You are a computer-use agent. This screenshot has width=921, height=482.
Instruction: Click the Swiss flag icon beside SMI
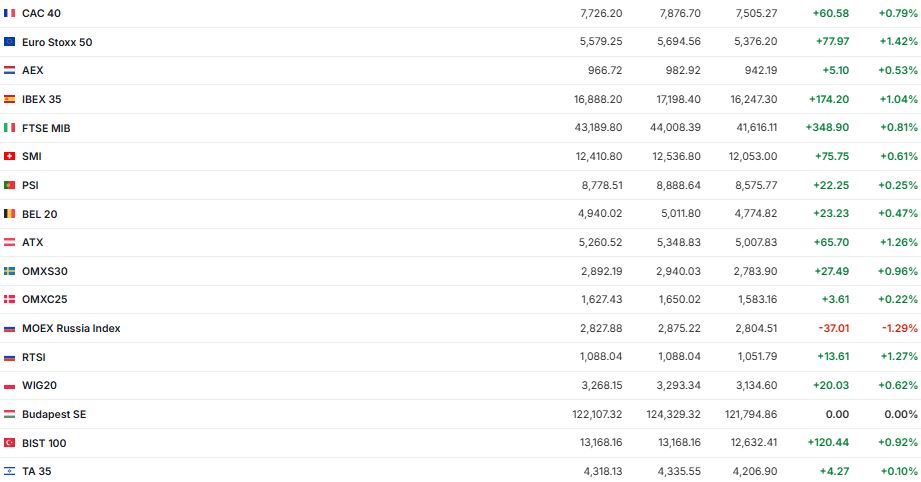click(x=9, y=156)
